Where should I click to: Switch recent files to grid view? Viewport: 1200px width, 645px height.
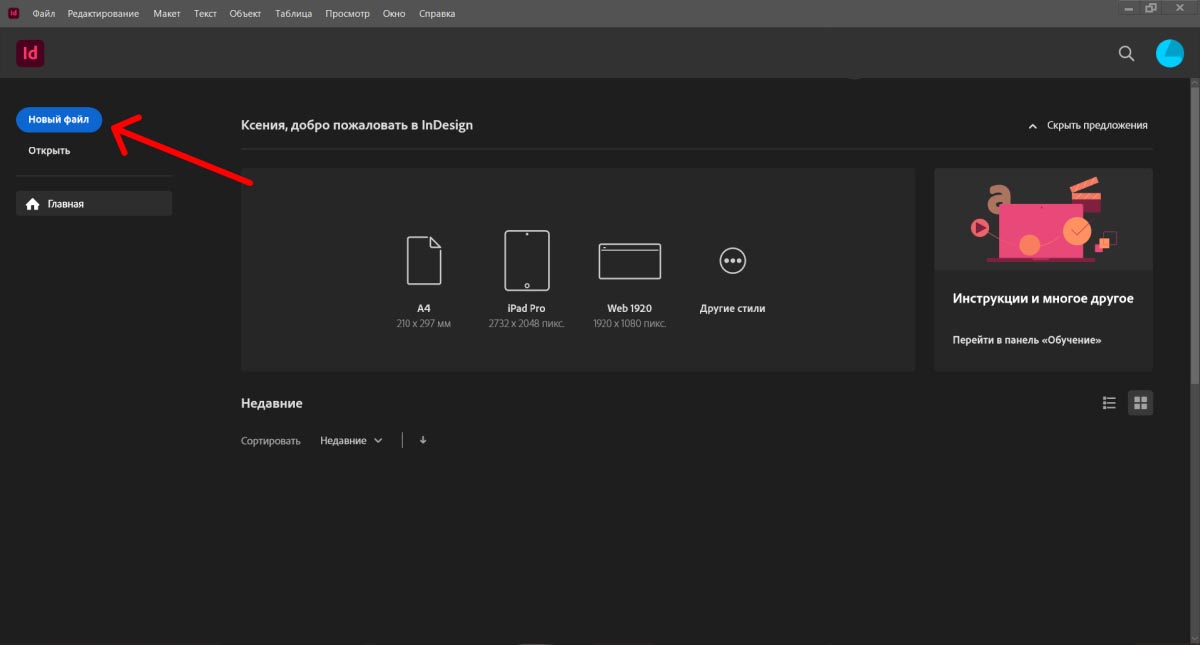pos(1140,402)
